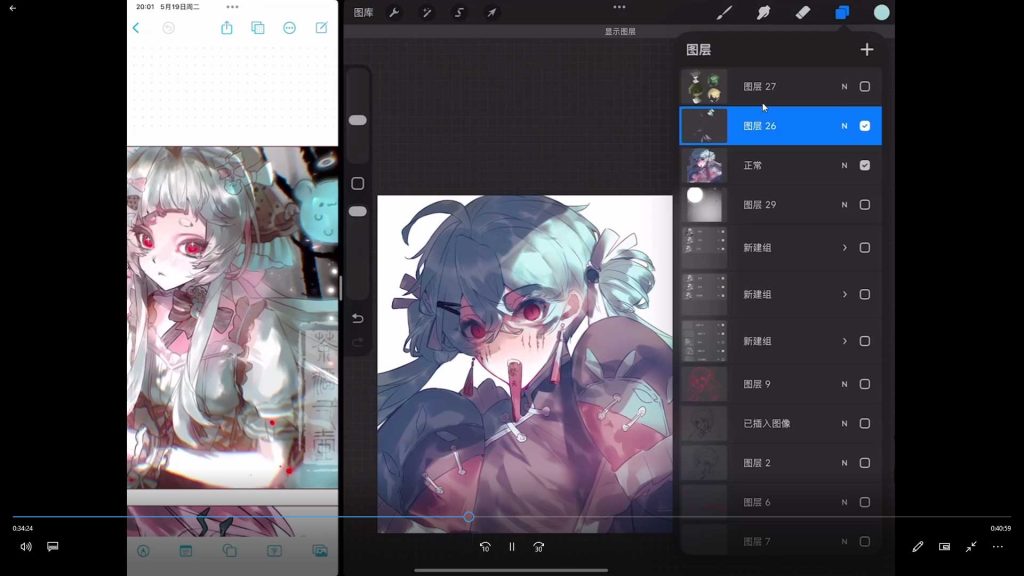Enable visibility of 图层 29
Viewport: 1024px width, 576px height.
click(865, 205)
